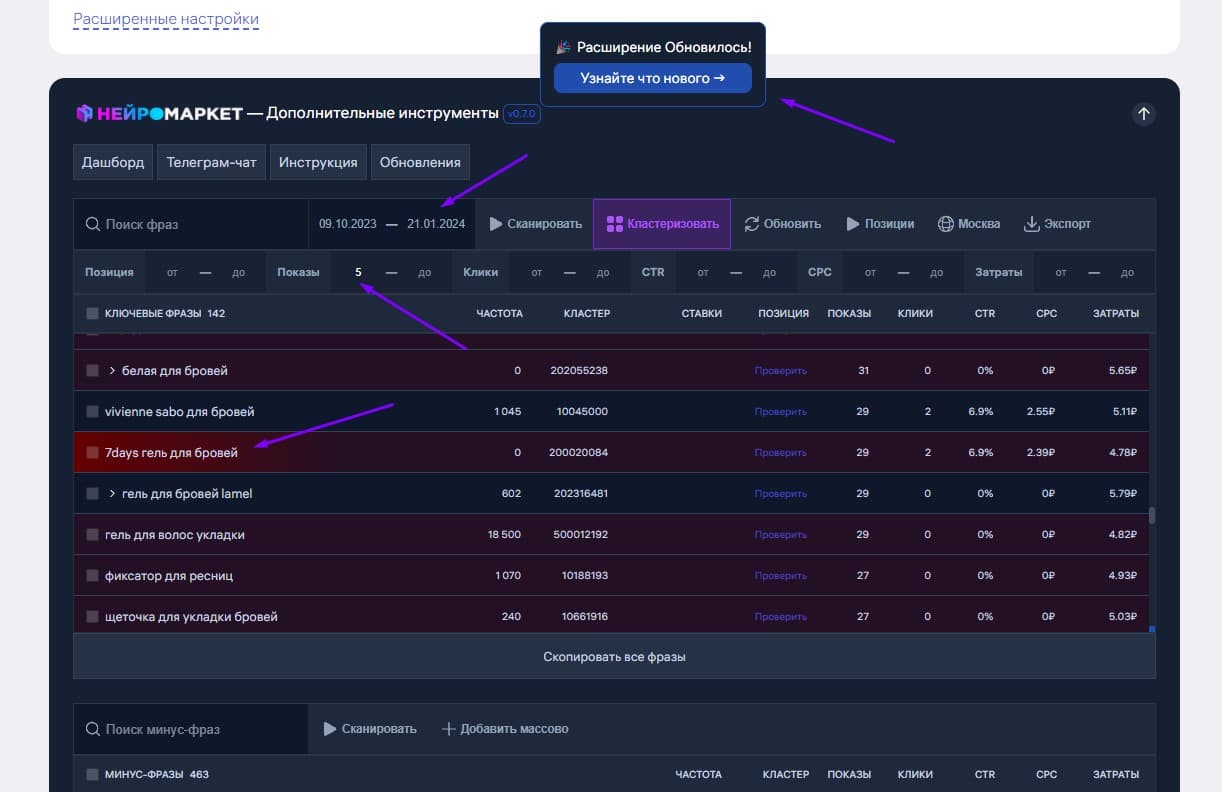Image resolution: width=1222 pixels, height=792 pixels.
Task: Open the Дашборд tab
Action: click(113, 162)
